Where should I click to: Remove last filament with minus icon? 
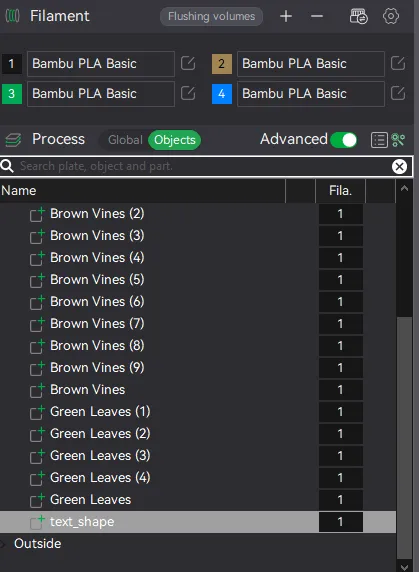tap(317, 16)
